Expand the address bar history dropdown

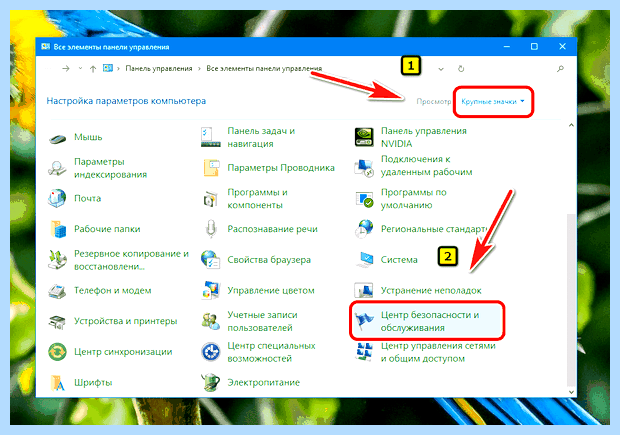(441, 69)
